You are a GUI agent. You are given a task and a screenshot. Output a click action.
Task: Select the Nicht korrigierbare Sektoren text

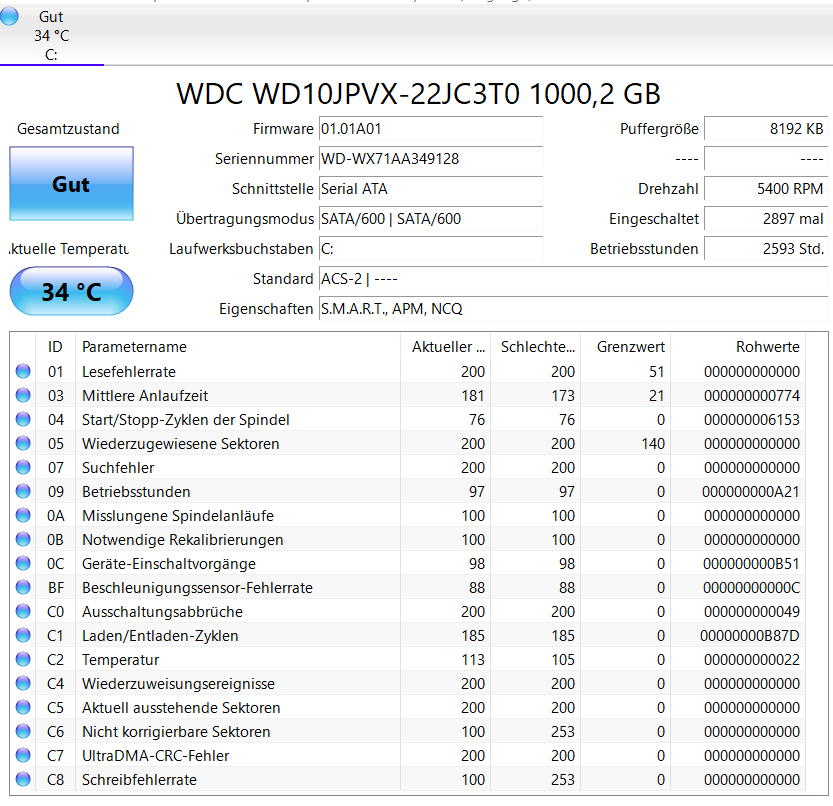[176, 732]
